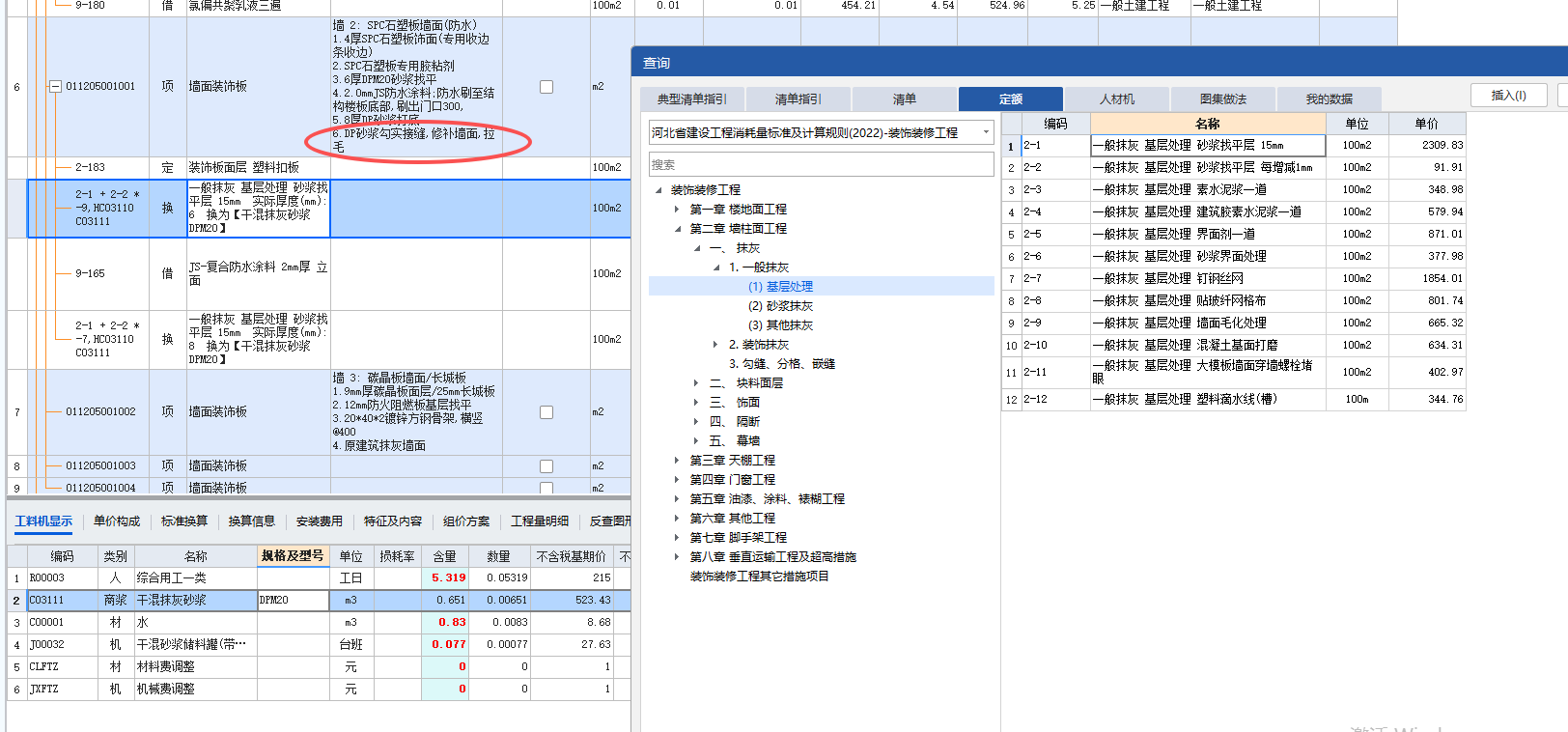Click the 名称 column header in quota list

tap(1208, 124)
